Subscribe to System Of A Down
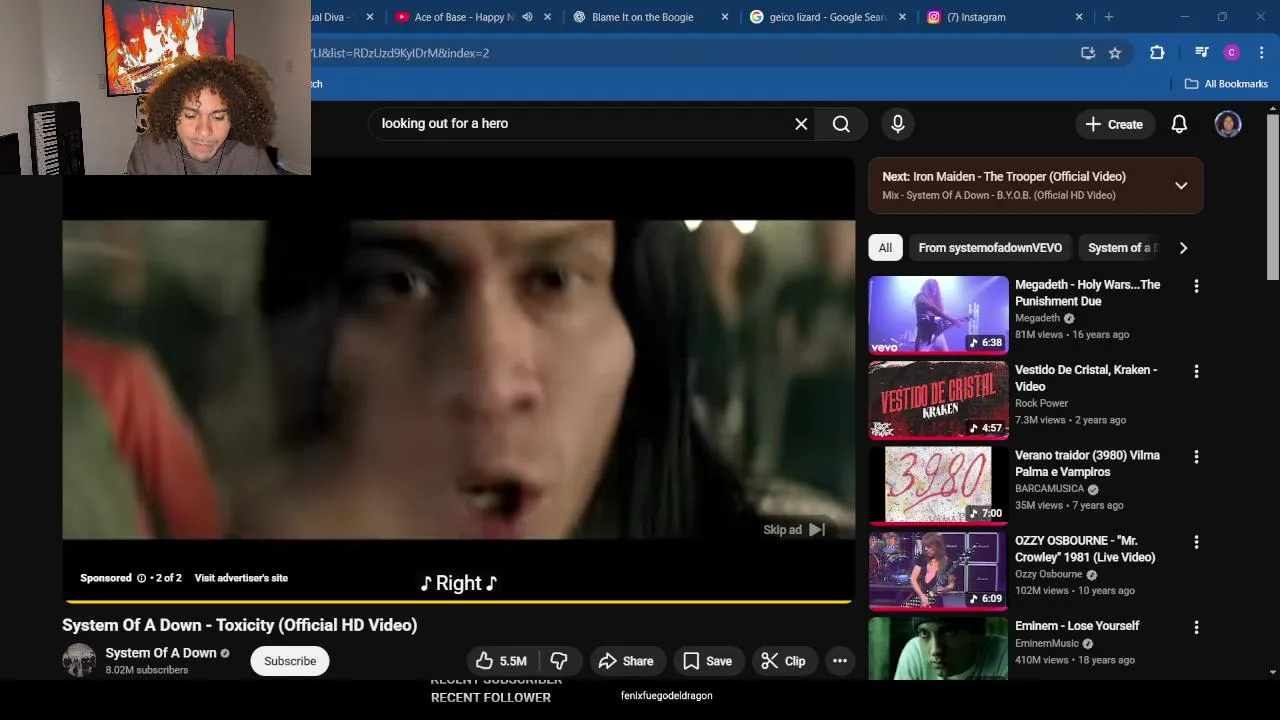Image resolution: width=1280 pixels, height=720 pixels. [290, 661]
